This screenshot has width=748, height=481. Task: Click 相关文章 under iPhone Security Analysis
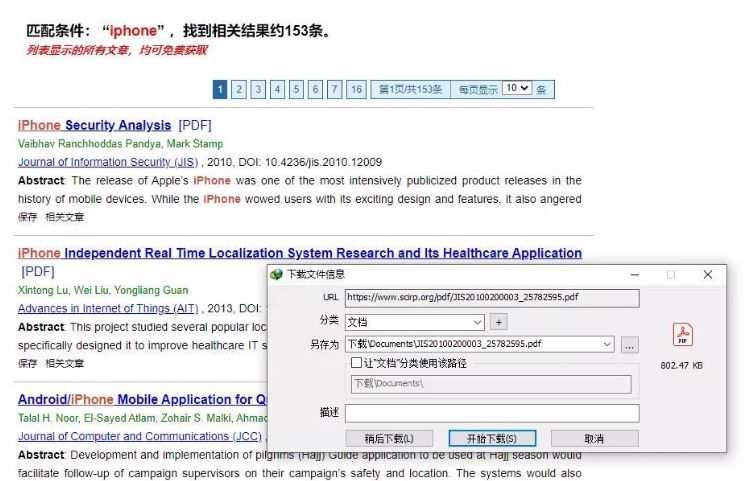pos(64,217)
